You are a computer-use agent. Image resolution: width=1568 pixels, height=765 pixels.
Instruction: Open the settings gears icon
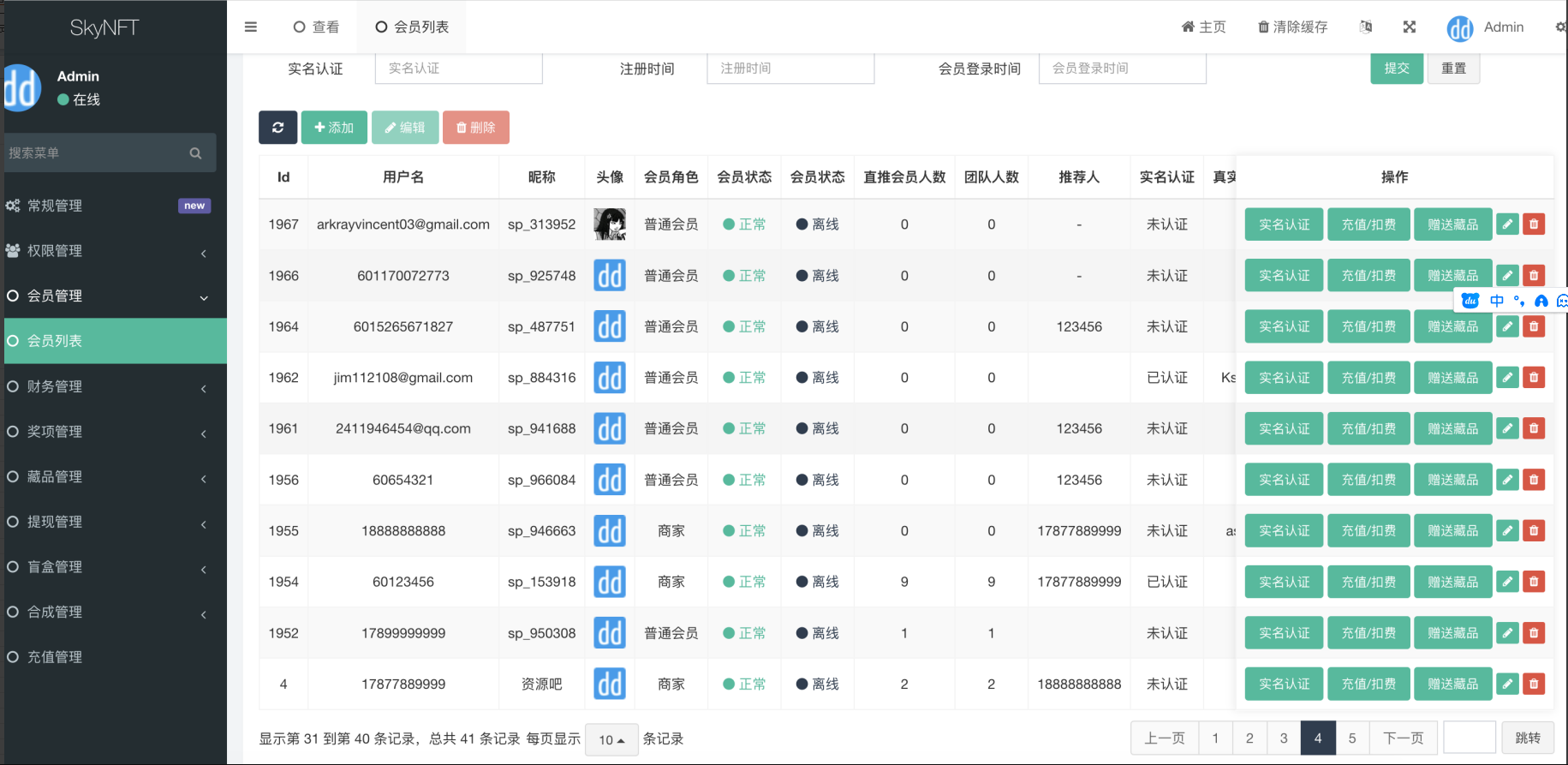[1561, 27]
